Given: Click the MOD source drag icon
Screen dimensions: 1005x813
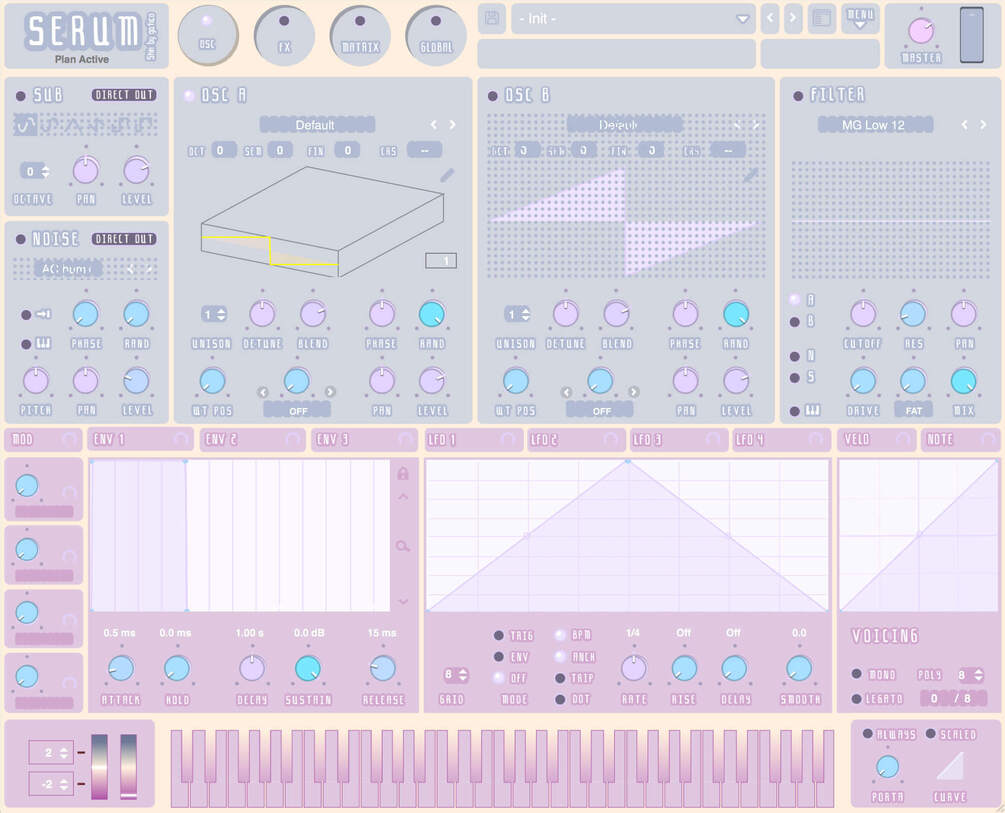Looking at the screenshot, I should coord(69,440).
